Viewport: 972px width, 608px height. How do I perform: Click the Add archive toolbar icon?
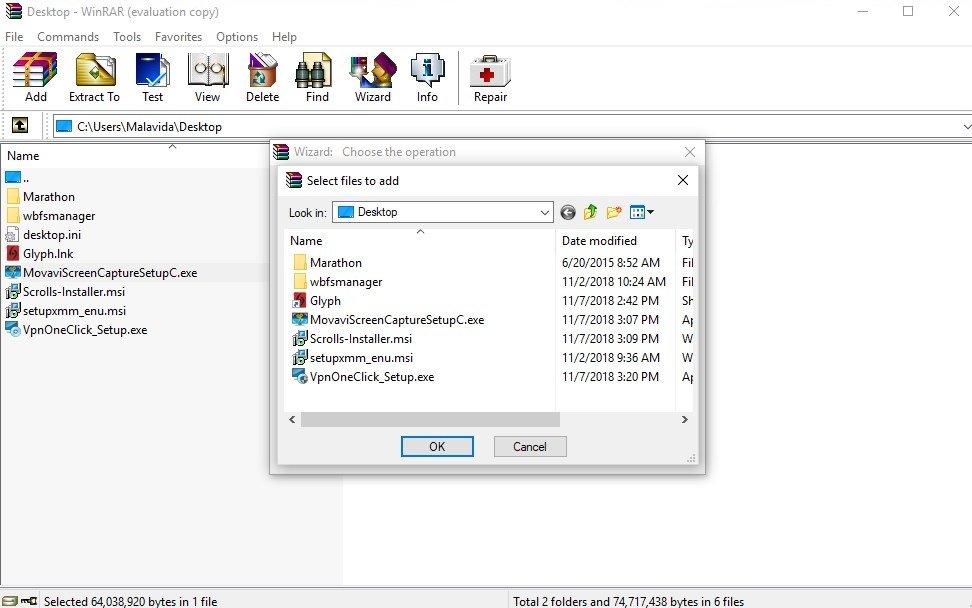(x=35, y=69)
